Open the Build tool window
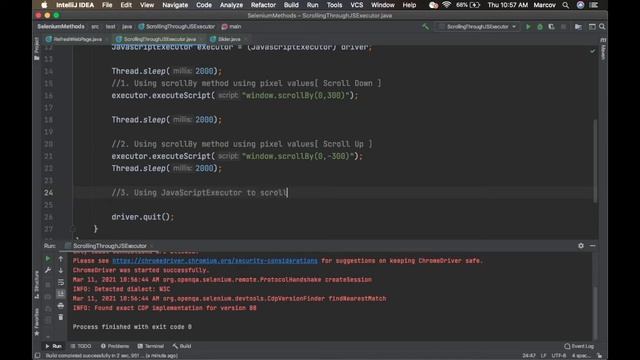Viewport: 640px width, 360px height. (x=182, y=346)
